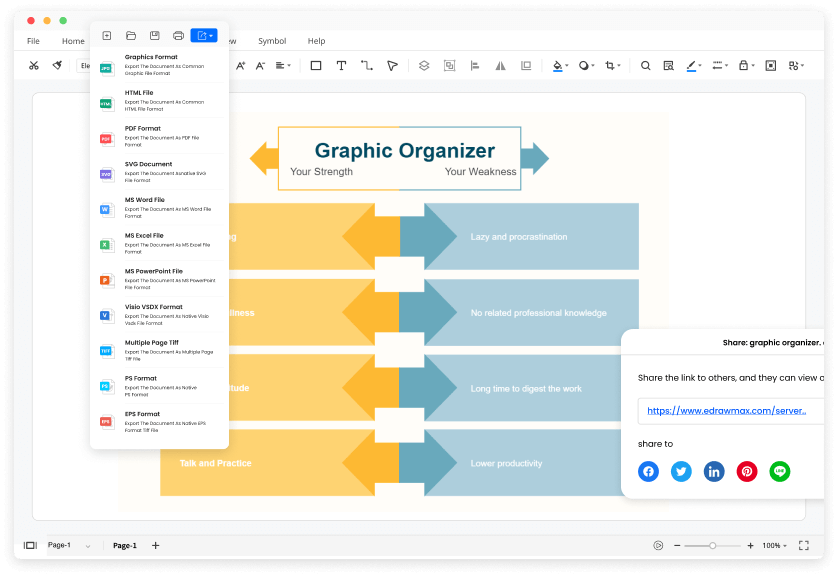Share the diagram to Facebook
Viewport: 838px width, 576px height.
pyautogui.click(x=648, y=471)
